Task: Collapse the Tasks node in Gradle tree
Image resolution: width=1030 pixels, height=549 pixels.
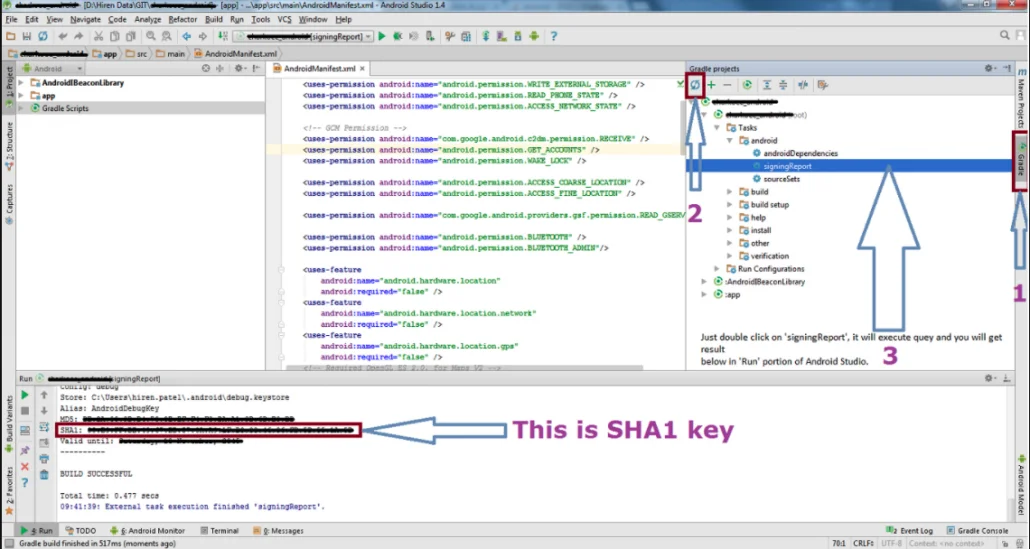Action: [717, 128]
